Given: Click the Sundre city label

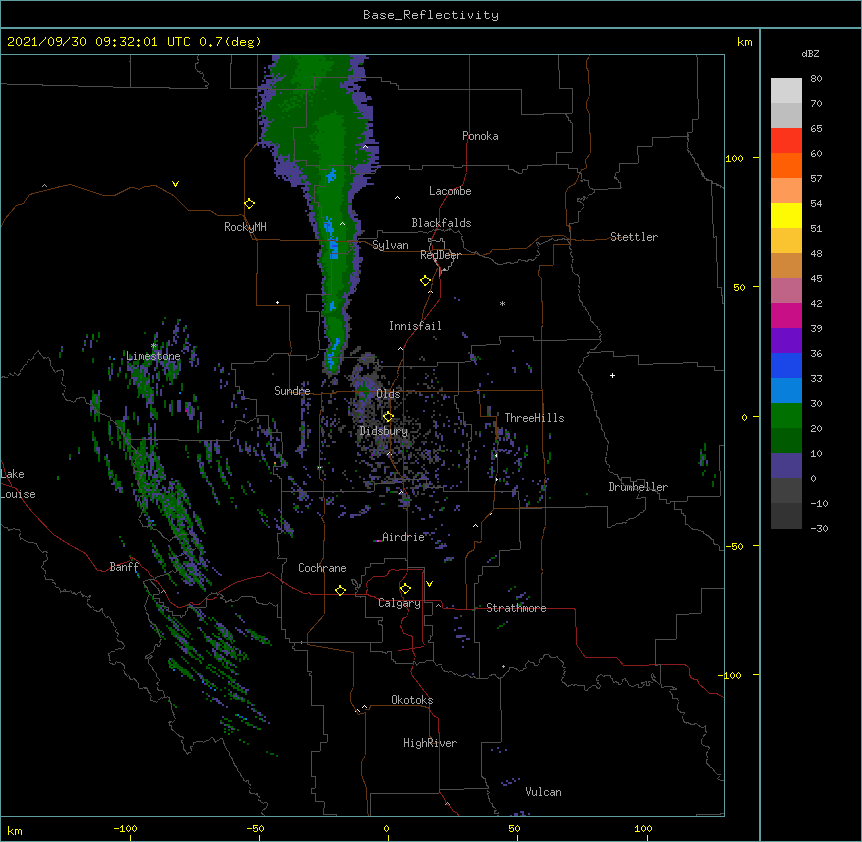Looking at the screenshot, I should (292, 391).
